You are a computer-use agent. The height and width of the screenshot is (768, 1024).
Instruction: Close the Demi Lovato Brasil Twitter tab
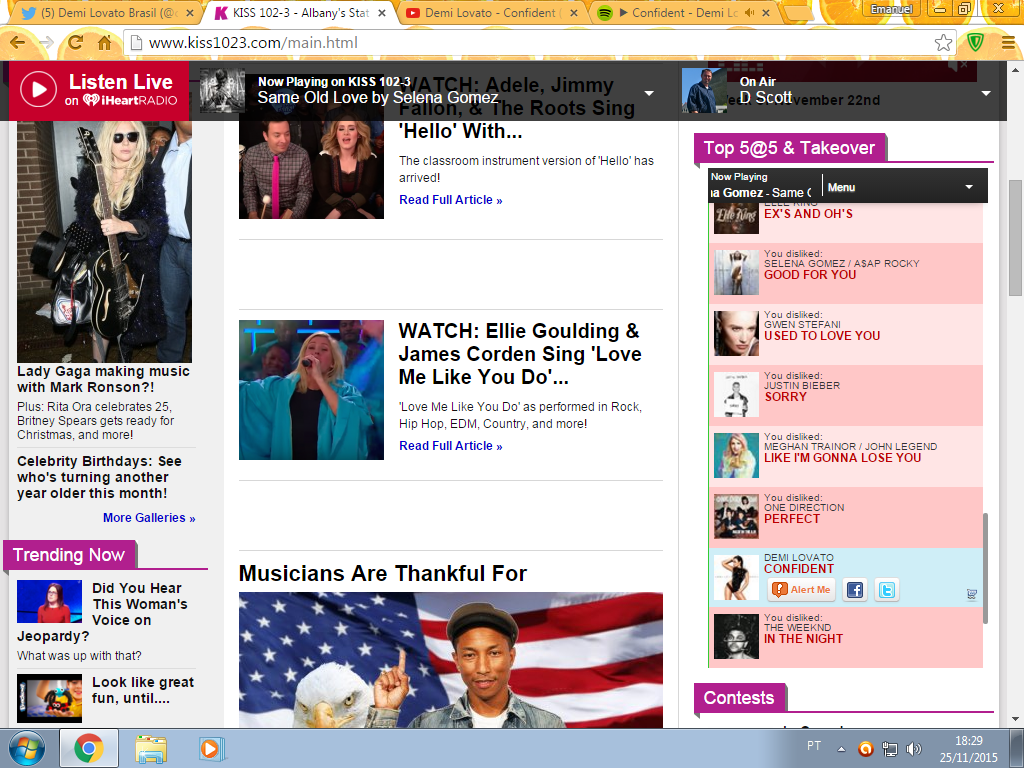[x=189, y=13]
